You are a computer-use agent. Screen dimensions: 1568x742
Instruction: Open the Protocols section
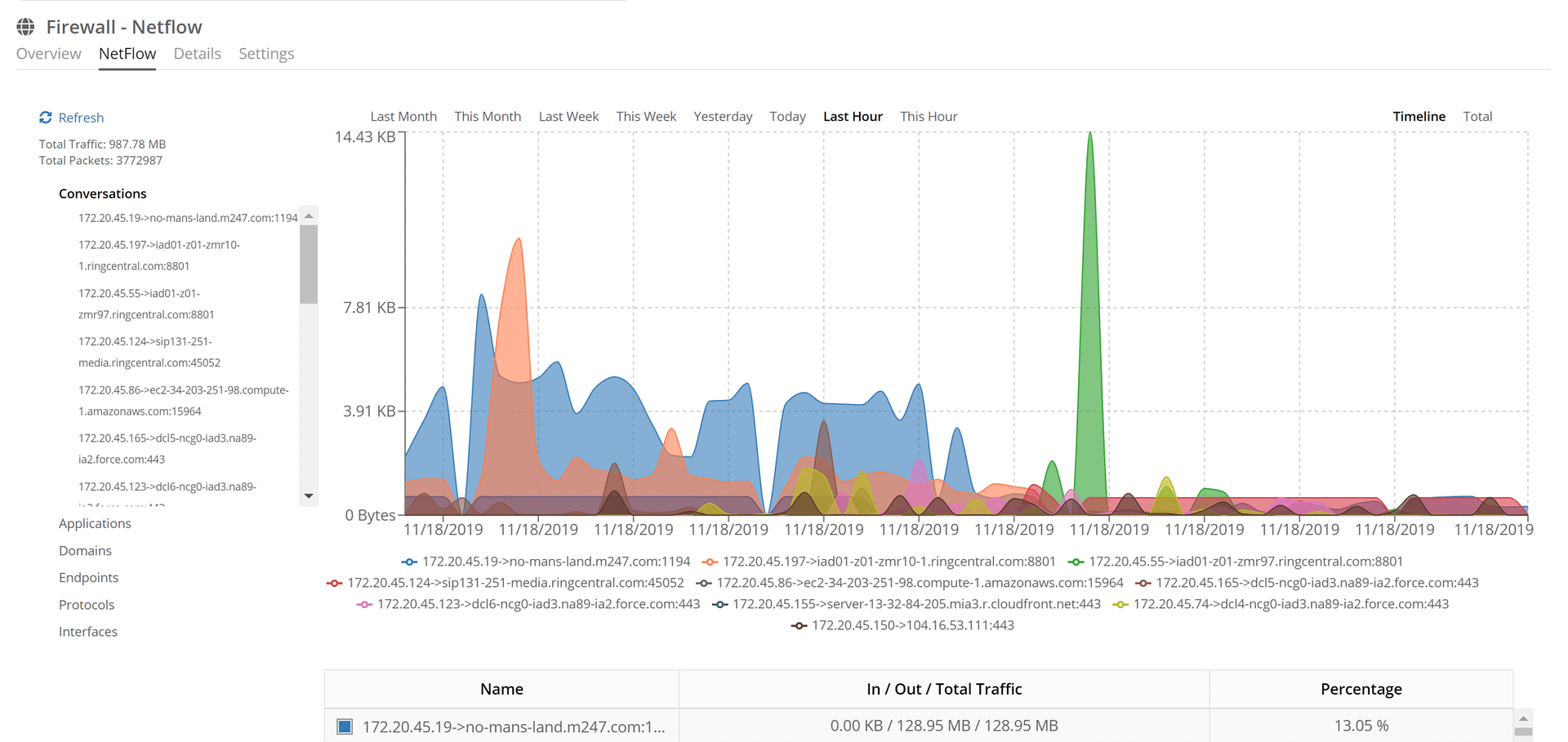coord(87,605)
